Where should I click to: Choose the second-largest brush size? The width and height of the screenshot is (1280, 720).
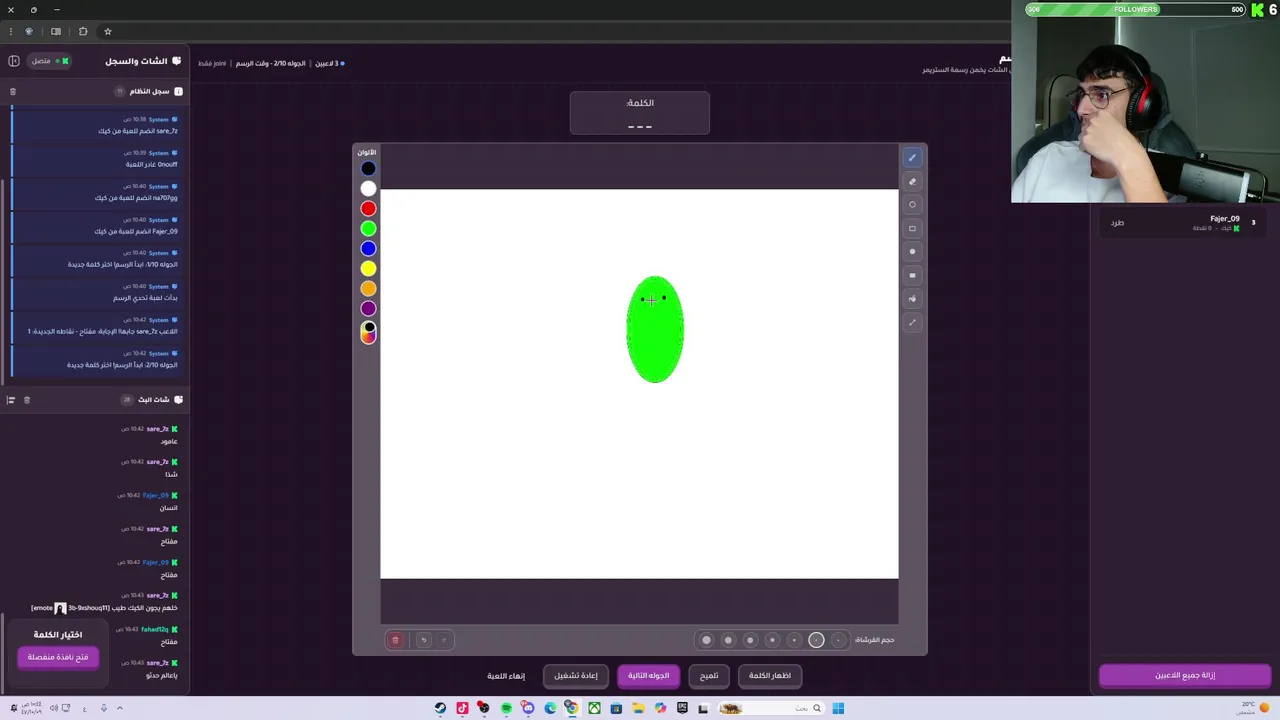[728, 640]
